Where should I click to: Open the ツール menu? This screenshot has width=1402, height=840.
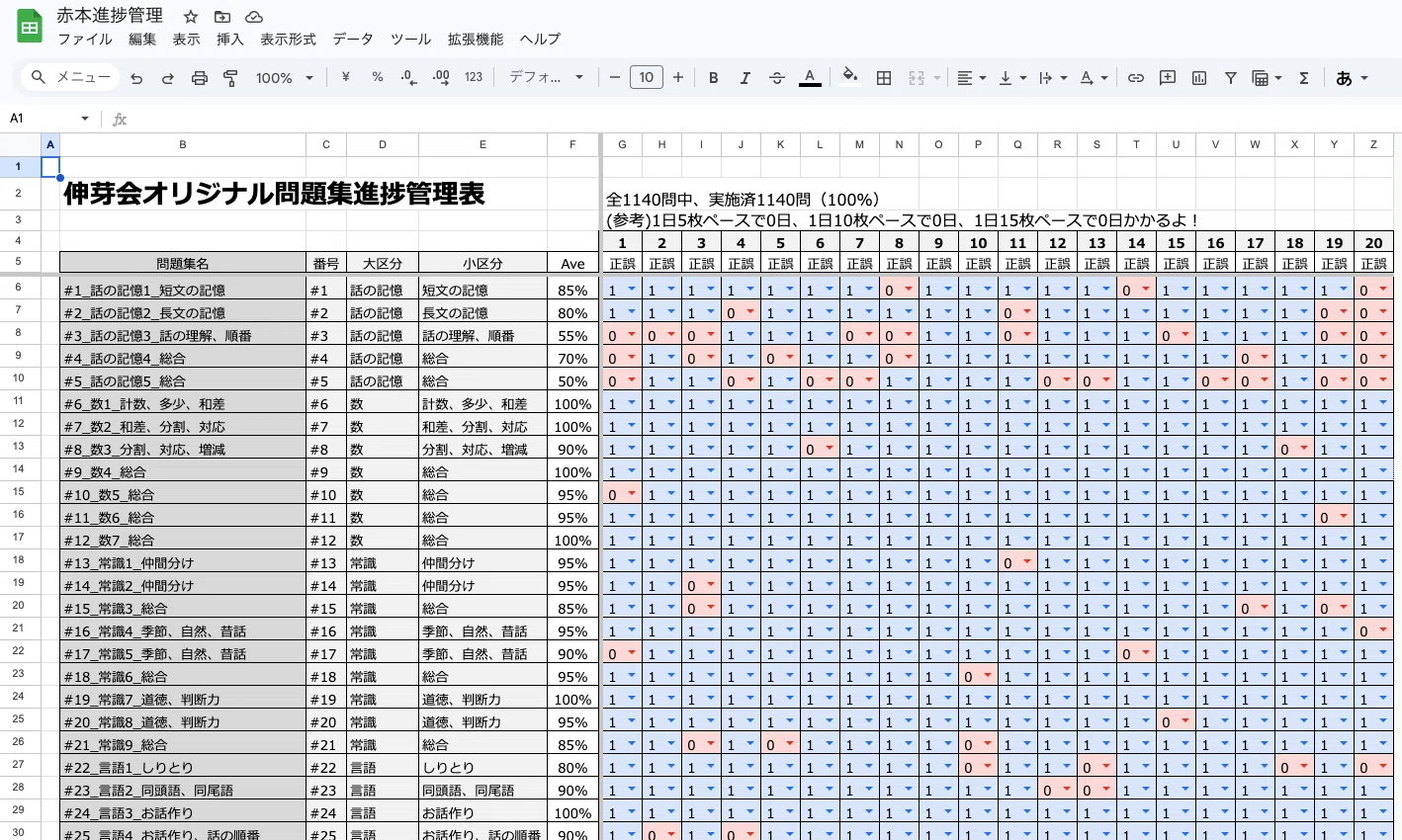tap(410, 40)
